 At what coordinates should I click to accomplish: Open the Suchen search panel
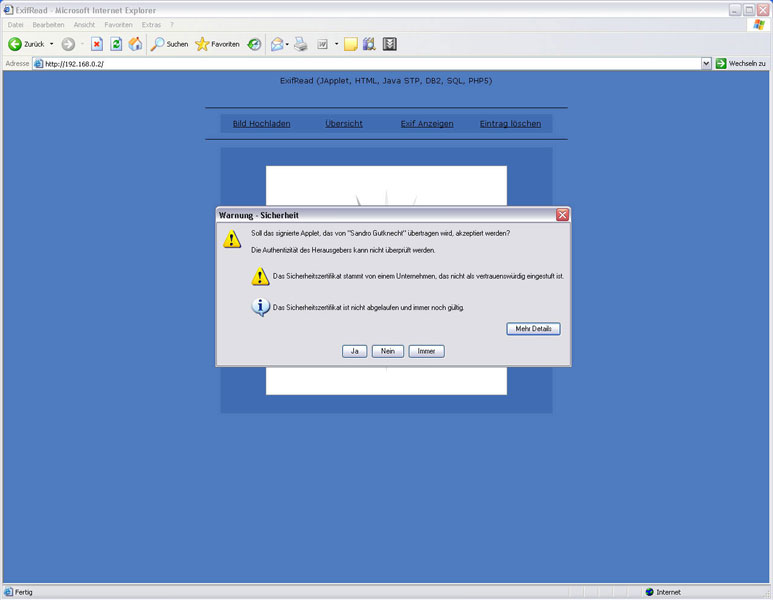(x=169, y=44)
